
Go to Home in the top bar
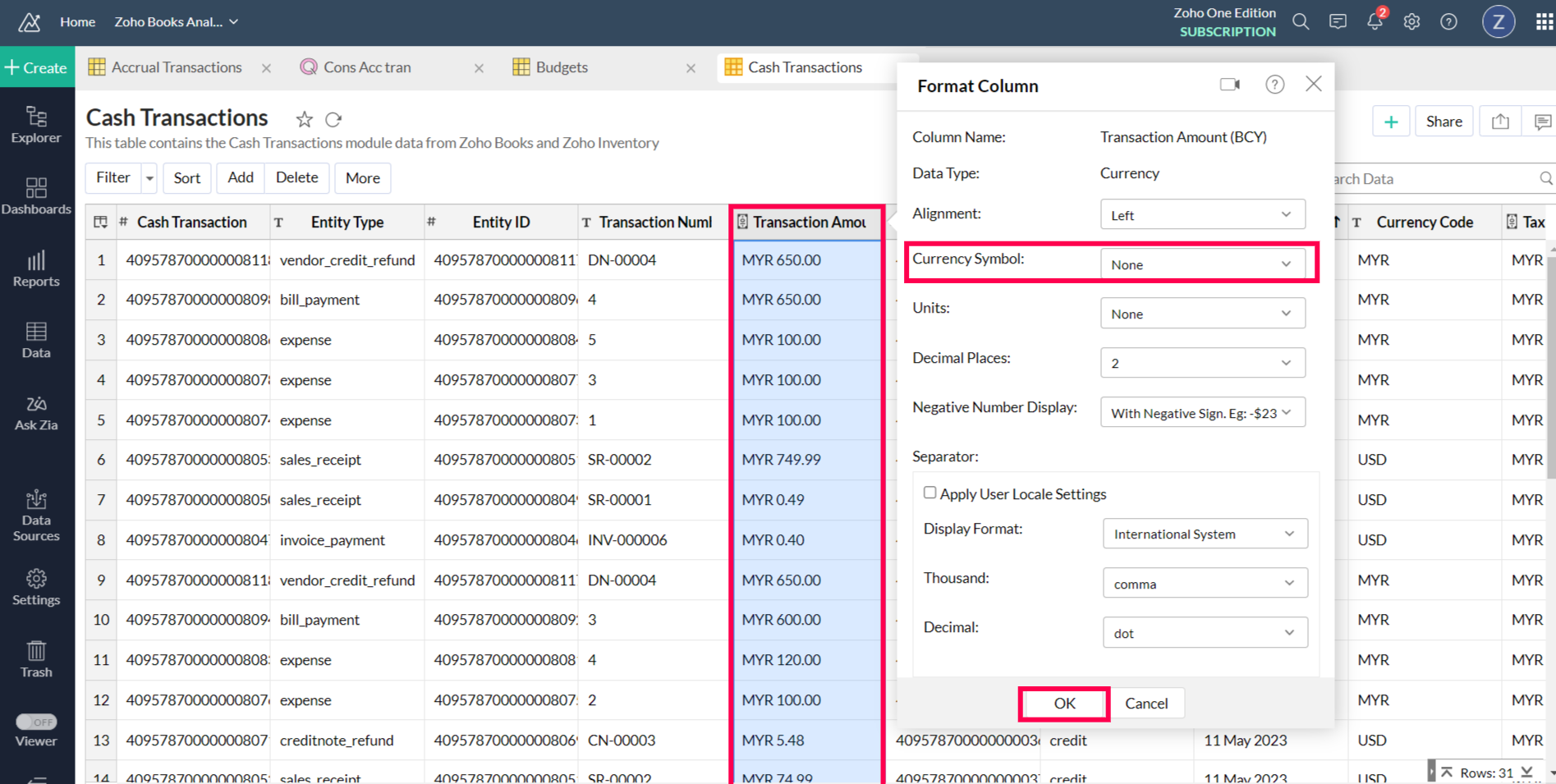[77, 22]
